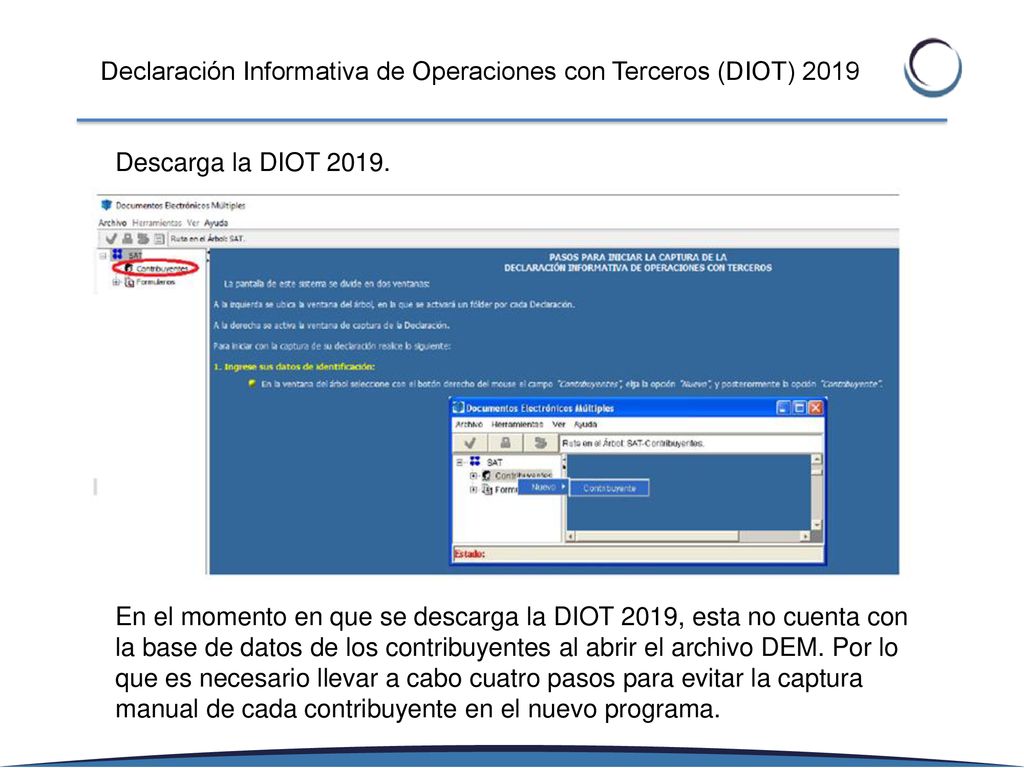
Task: Click the inset window horizontal scrollbar right arrow
Action: coord(805,536)
